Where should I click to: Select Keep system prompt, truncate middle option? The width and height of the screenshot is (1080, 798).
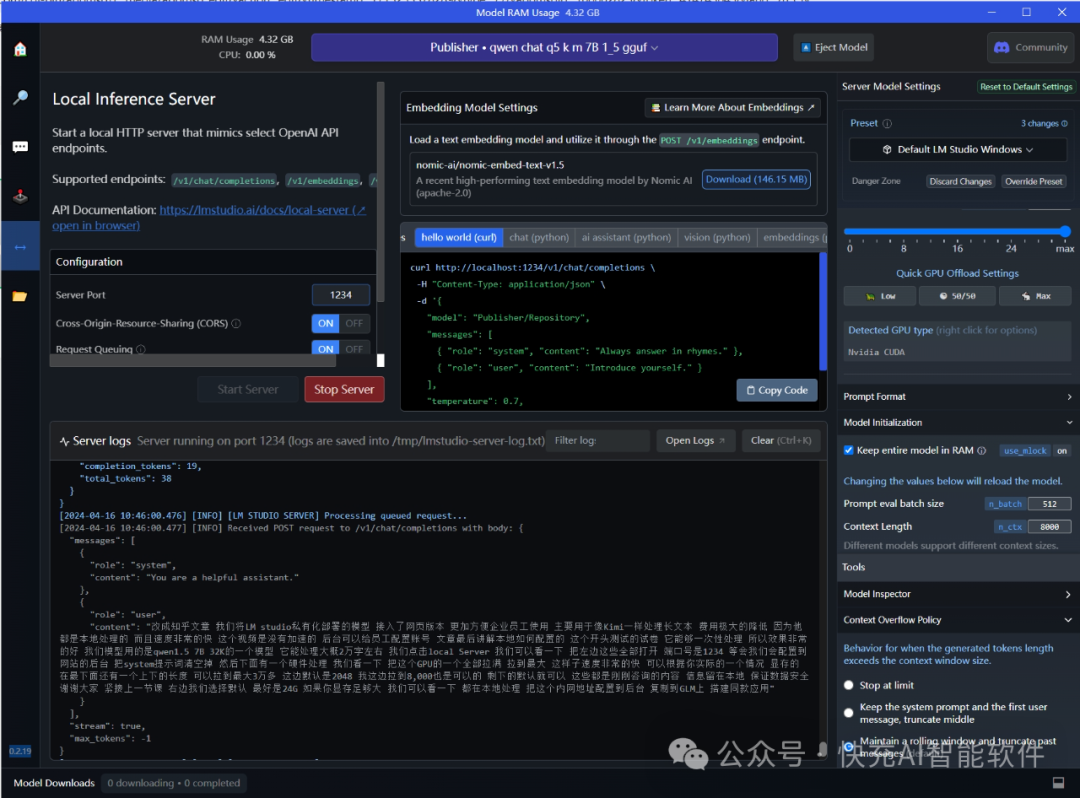point(849,713)
